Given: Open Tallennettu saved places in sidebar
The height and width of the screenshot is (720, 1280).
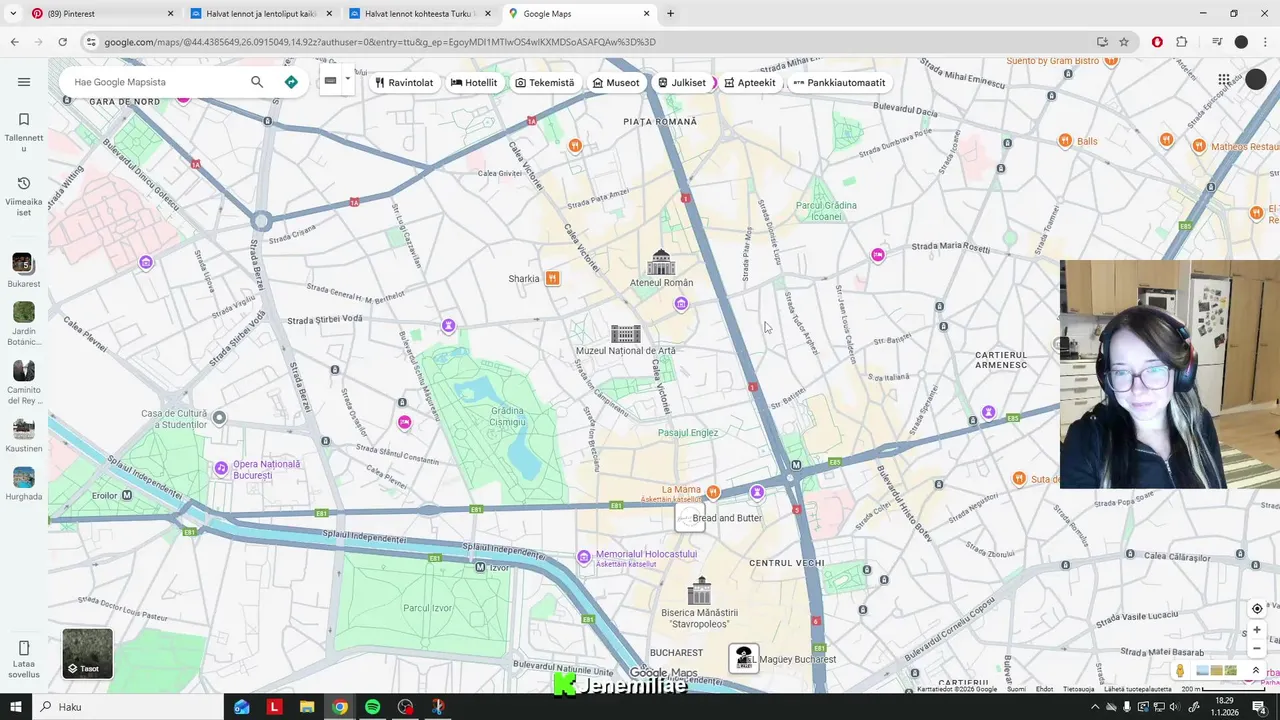Looking at the screenshot, I should tap(24, 132).
